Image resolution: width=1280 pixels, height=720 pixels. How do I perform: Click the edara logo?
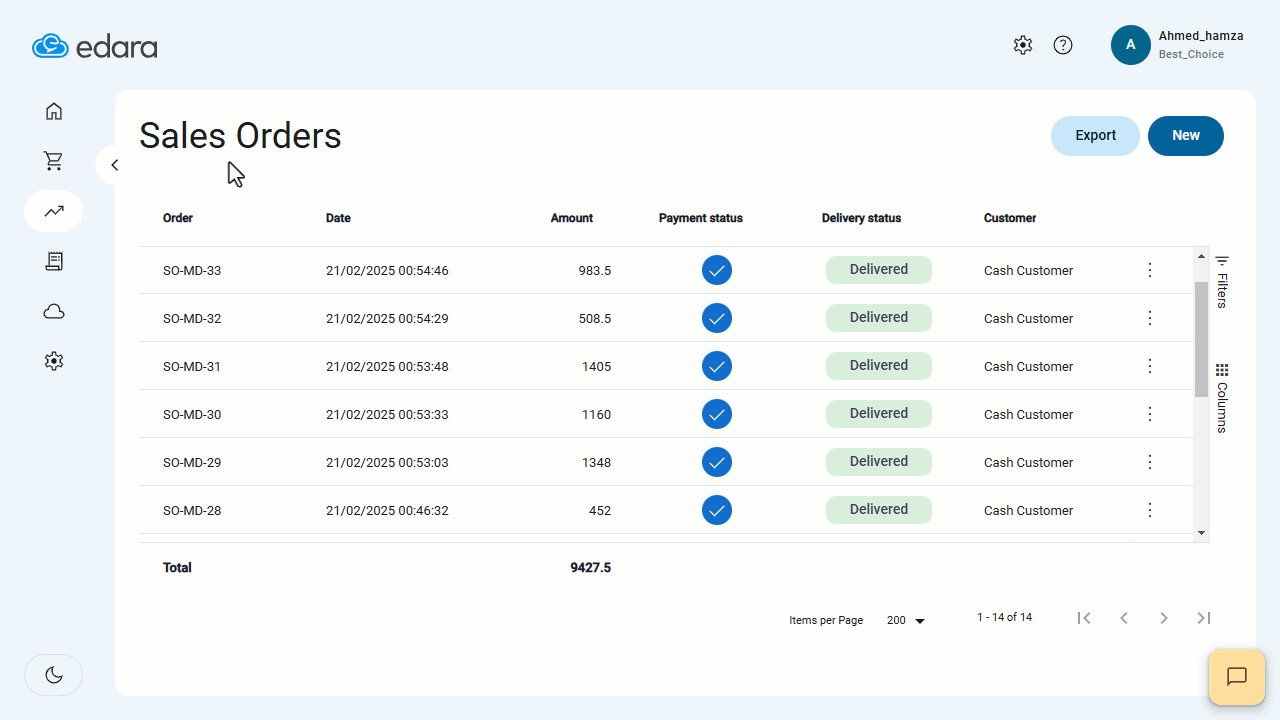click(x=94, y=47)
